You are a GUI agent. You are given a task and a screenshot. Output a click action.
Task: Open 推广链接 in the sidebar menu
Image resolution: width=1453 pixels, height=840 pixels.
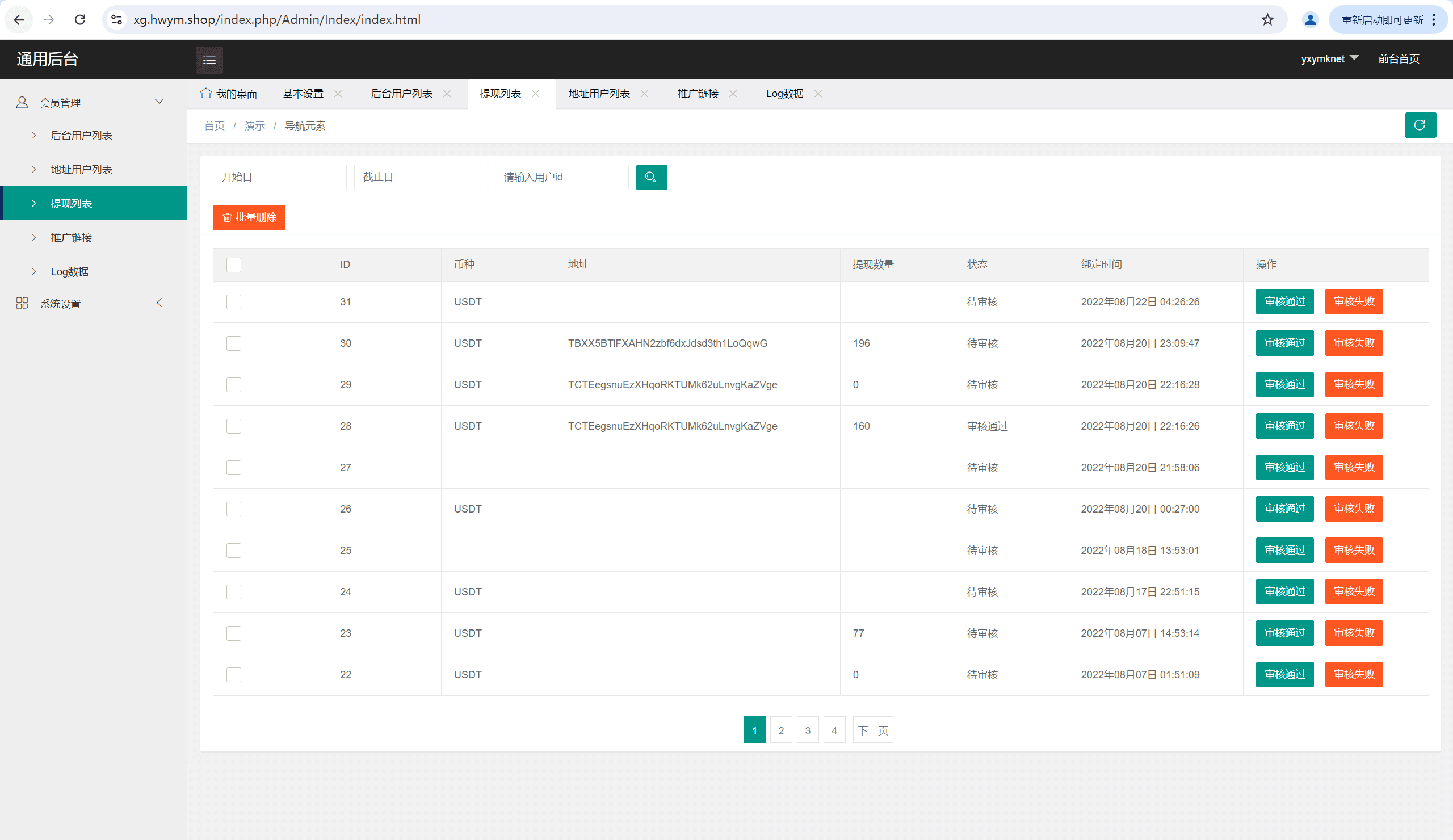72,238
